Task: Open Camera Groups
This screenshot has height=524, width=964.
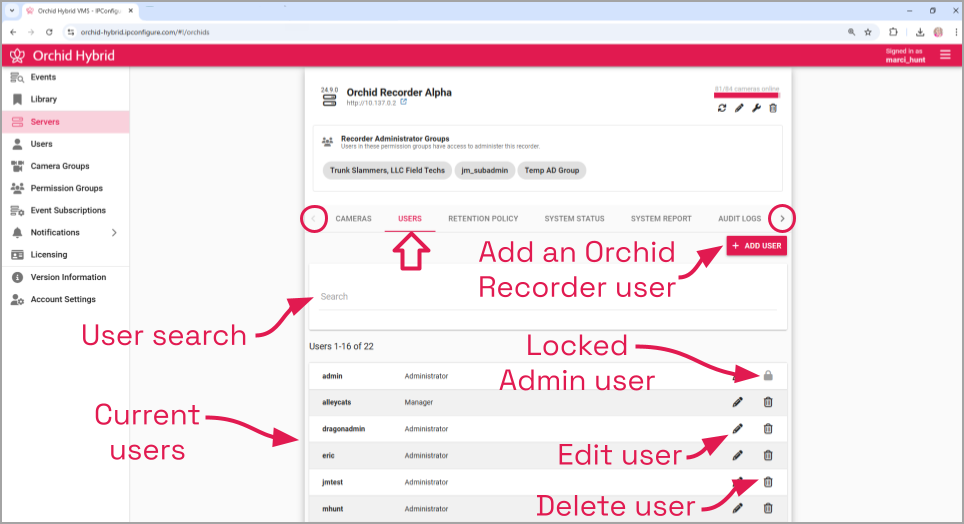Action: [60, 166]
